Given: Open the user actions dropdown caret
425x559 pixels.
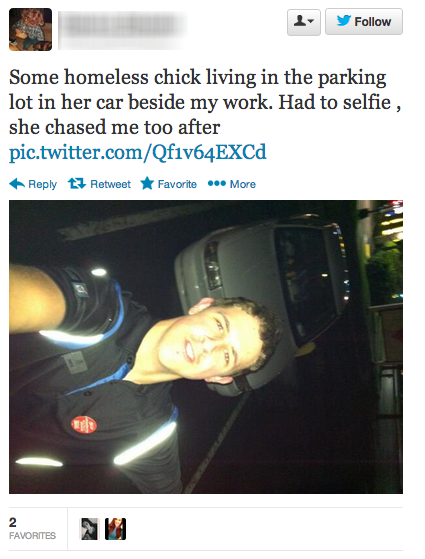Looking at the screenshot, I should click(311, 21).
